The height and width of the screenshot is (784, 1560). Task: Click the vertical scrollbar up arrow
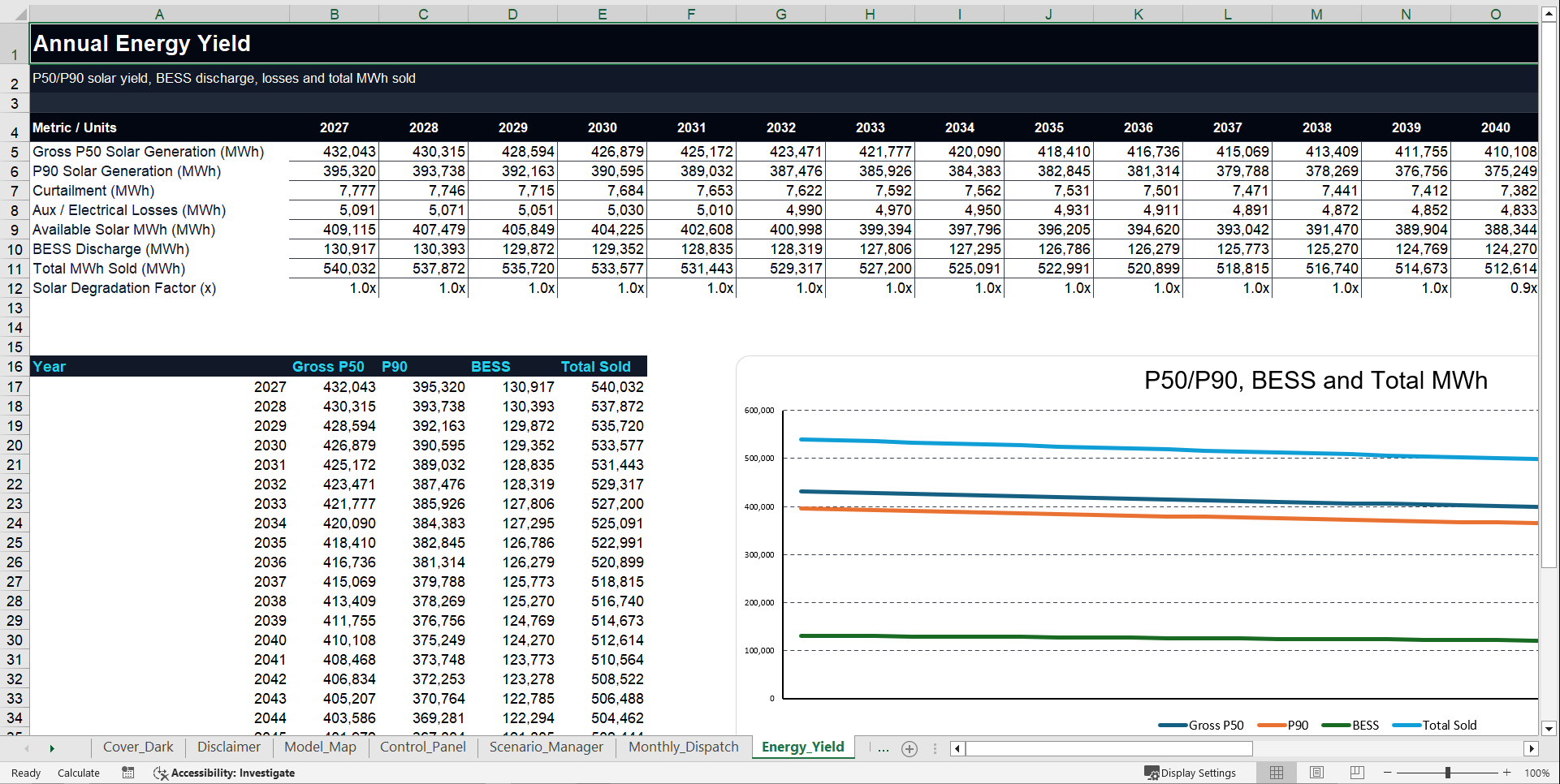pyautogui.click(x=1549, y=15)
